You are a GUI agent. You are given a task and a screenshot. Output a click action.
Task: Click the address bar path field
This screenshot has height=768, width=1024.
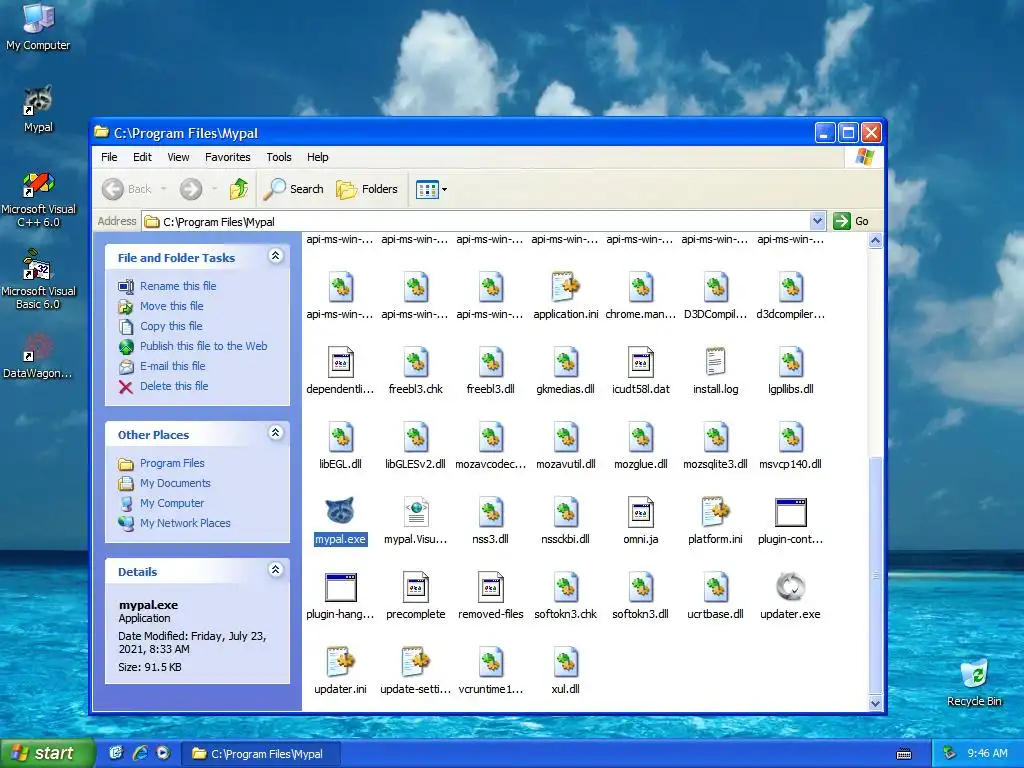click(476, 221)
